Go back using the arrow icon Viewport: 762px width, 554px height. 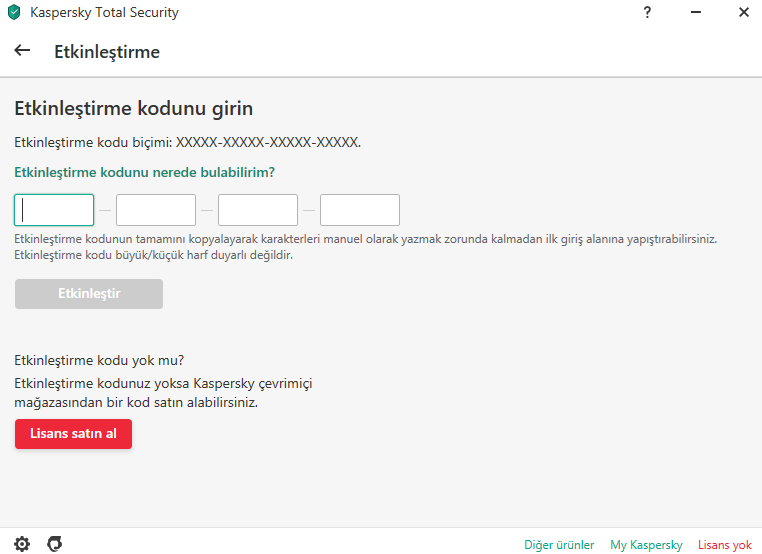22,51
